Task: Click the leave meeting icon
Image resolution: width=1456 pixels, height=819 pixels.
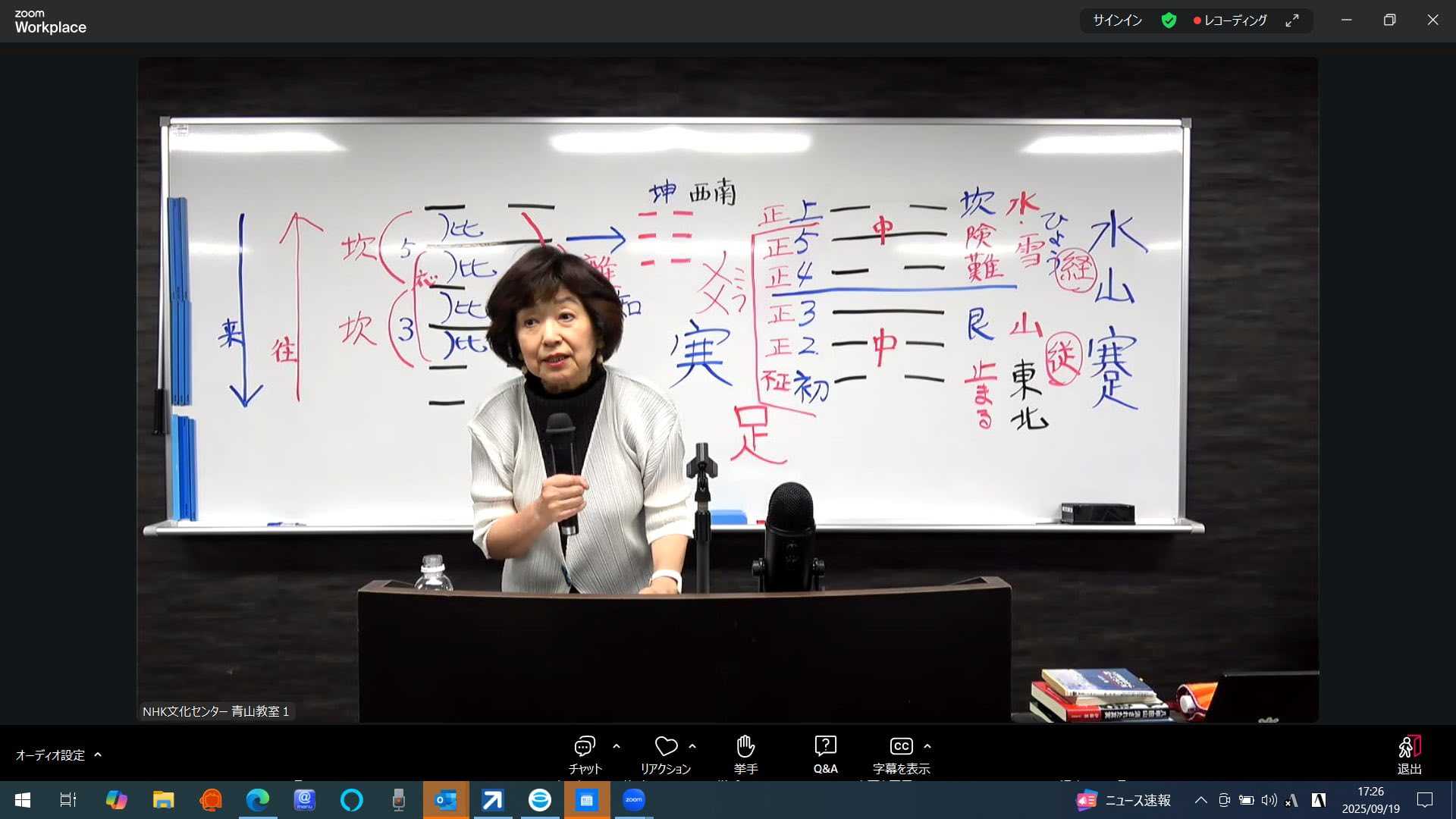Action: pos(1409,747)
